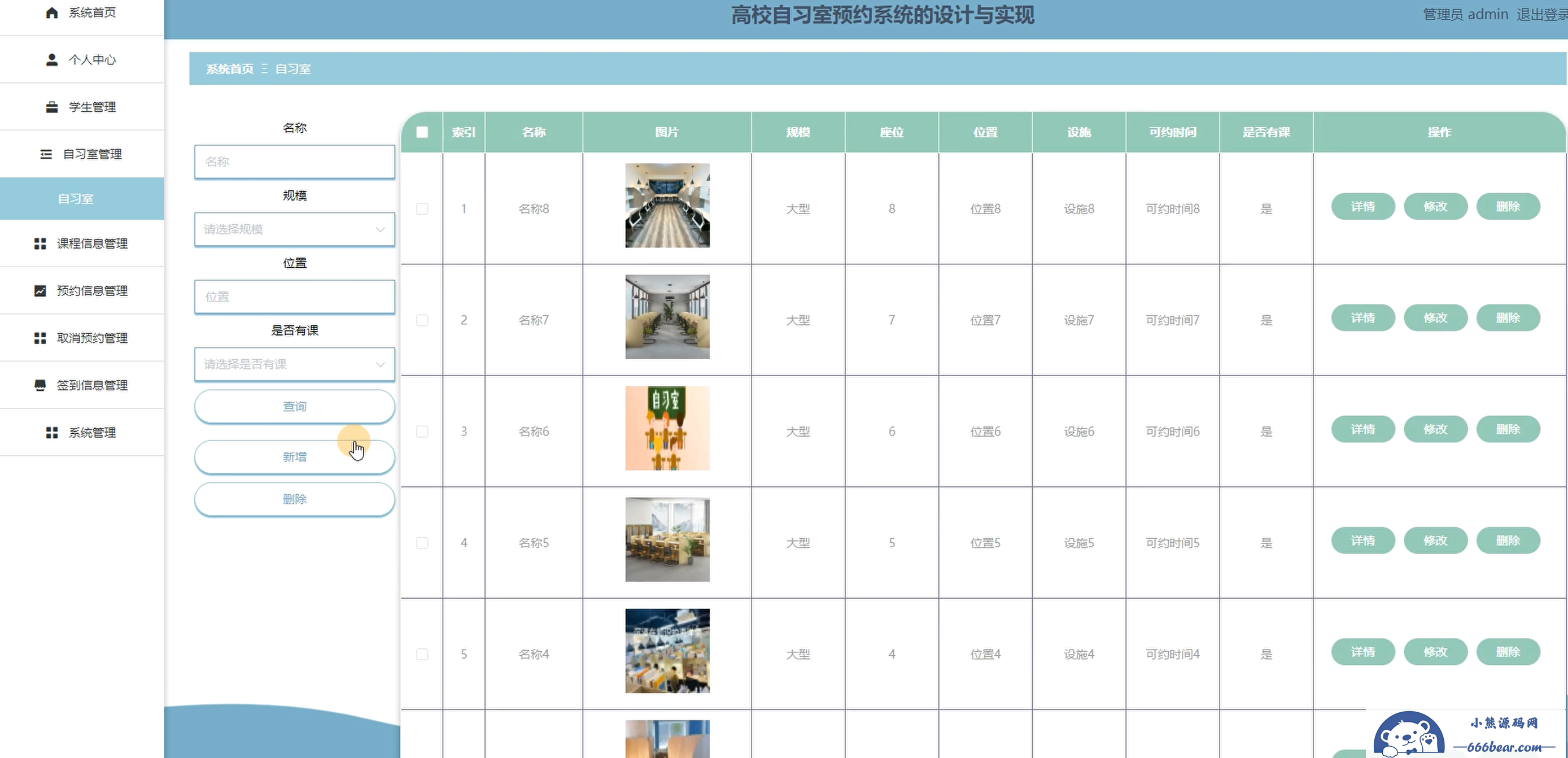This screenshot has height=758, width=1568.
Task: Open the study room photo for 名称8
Action: [x=667, y=206]
